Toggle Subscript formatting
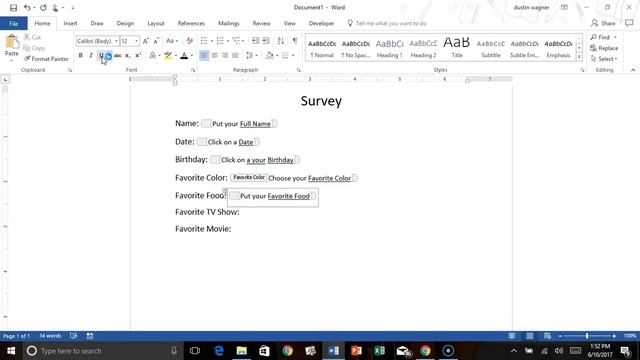The height and width of the screenshot is (360, 640). click(x=128, y=56)
